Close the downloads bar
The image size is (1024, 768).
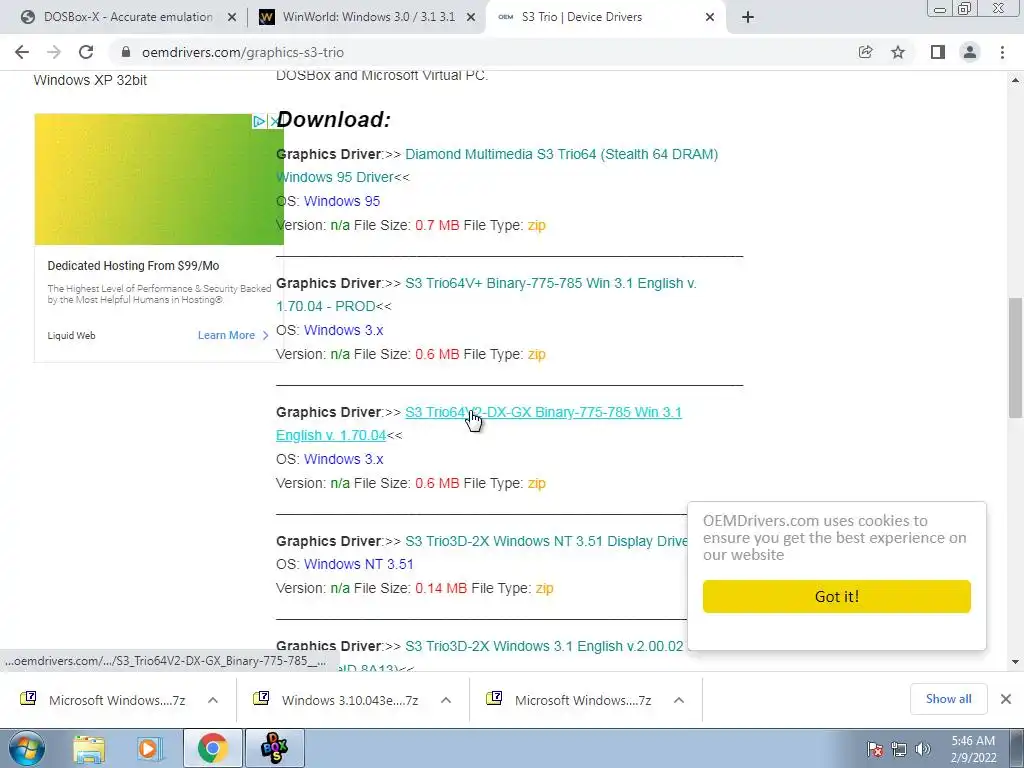tap(1006, 699)
